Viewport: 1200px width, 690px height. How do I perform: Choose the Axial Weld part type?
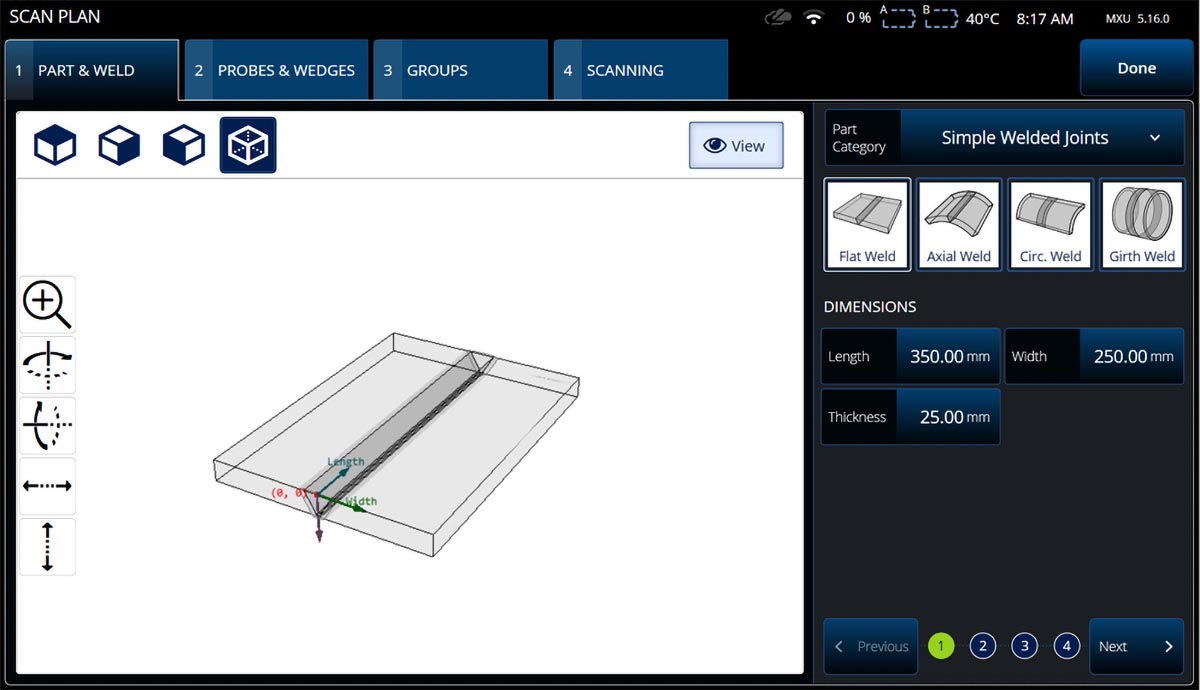coord(958,225)
